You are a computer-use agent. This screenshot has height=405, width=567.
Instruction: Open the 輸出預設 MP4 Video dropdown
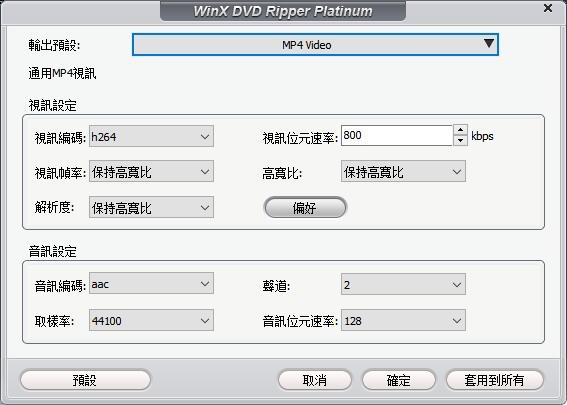pos(315,44)
